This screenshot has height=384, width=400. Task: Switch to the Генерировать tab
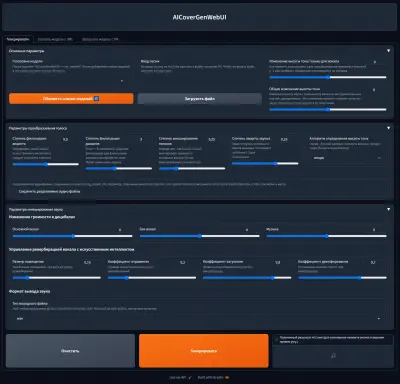(x=18, y=39)
